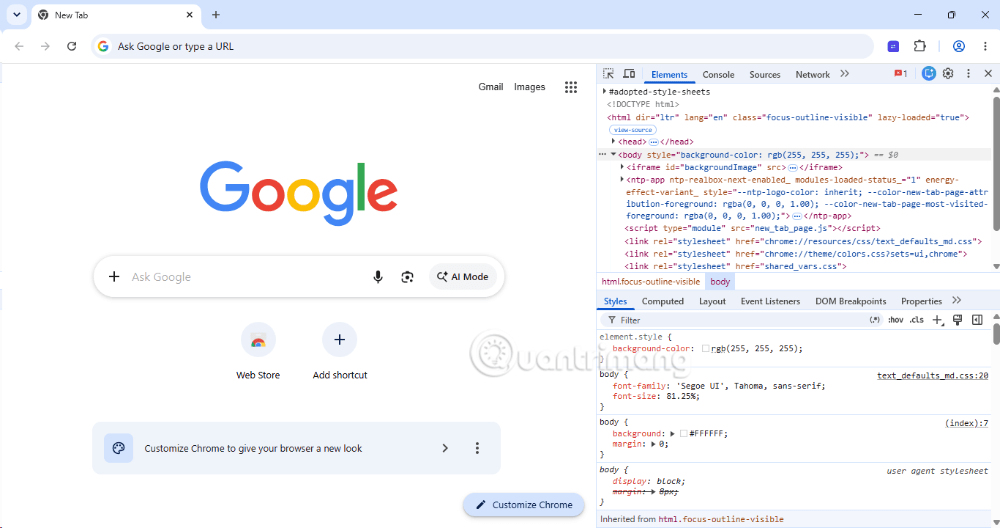Click the new style rule plus icon
The width and height of the screenshot is (1000, 528).
tap(937, 320)
